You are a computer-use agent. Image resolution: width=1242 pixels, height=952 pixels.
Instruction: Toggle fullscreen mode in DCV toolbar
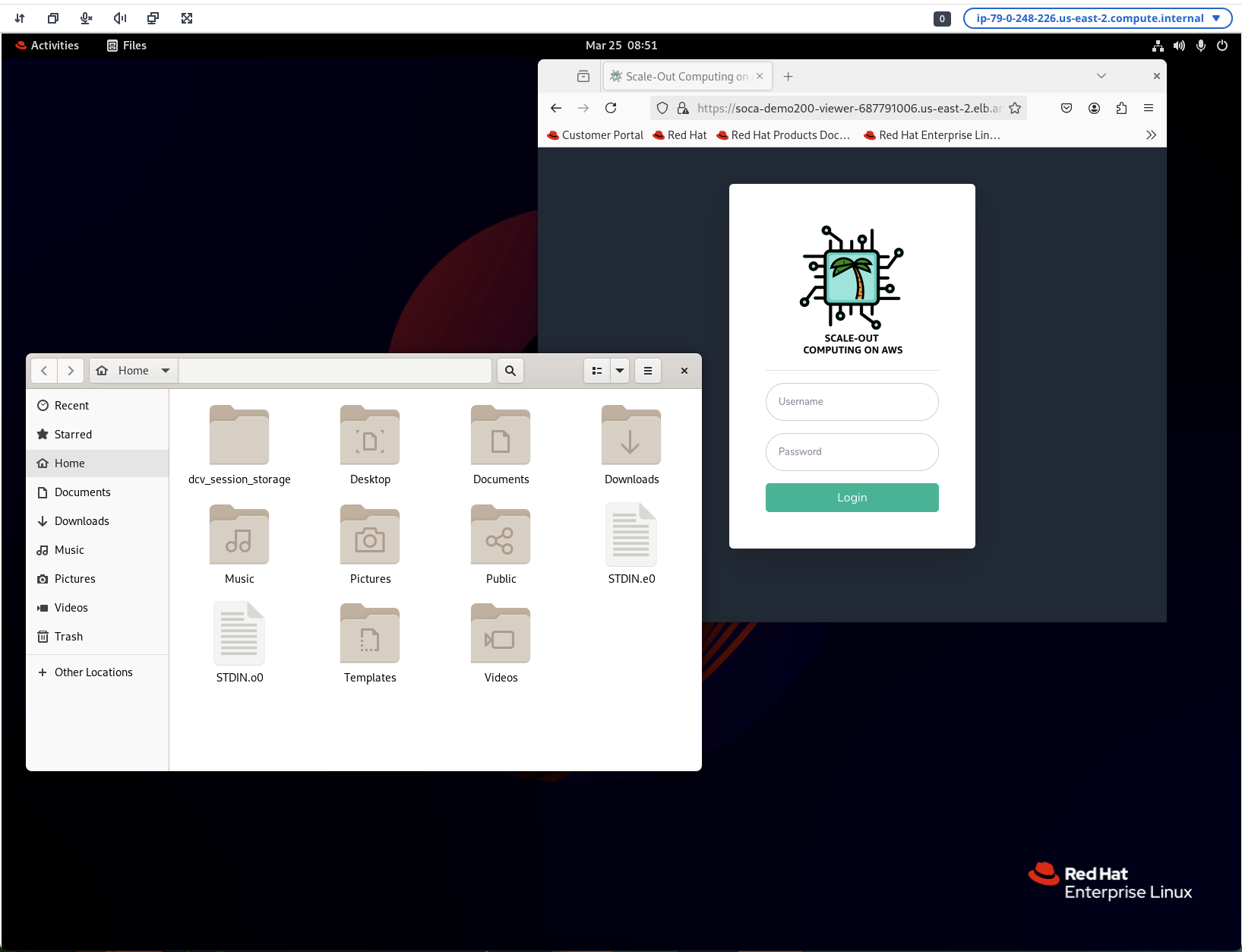[187, 18]
